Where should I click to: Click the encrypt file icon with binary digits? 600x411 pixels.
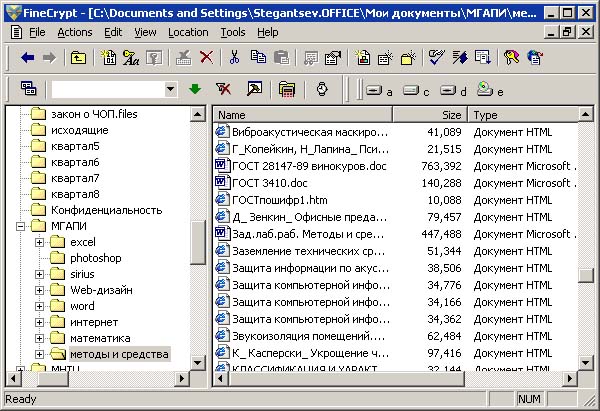pos(109,58)
